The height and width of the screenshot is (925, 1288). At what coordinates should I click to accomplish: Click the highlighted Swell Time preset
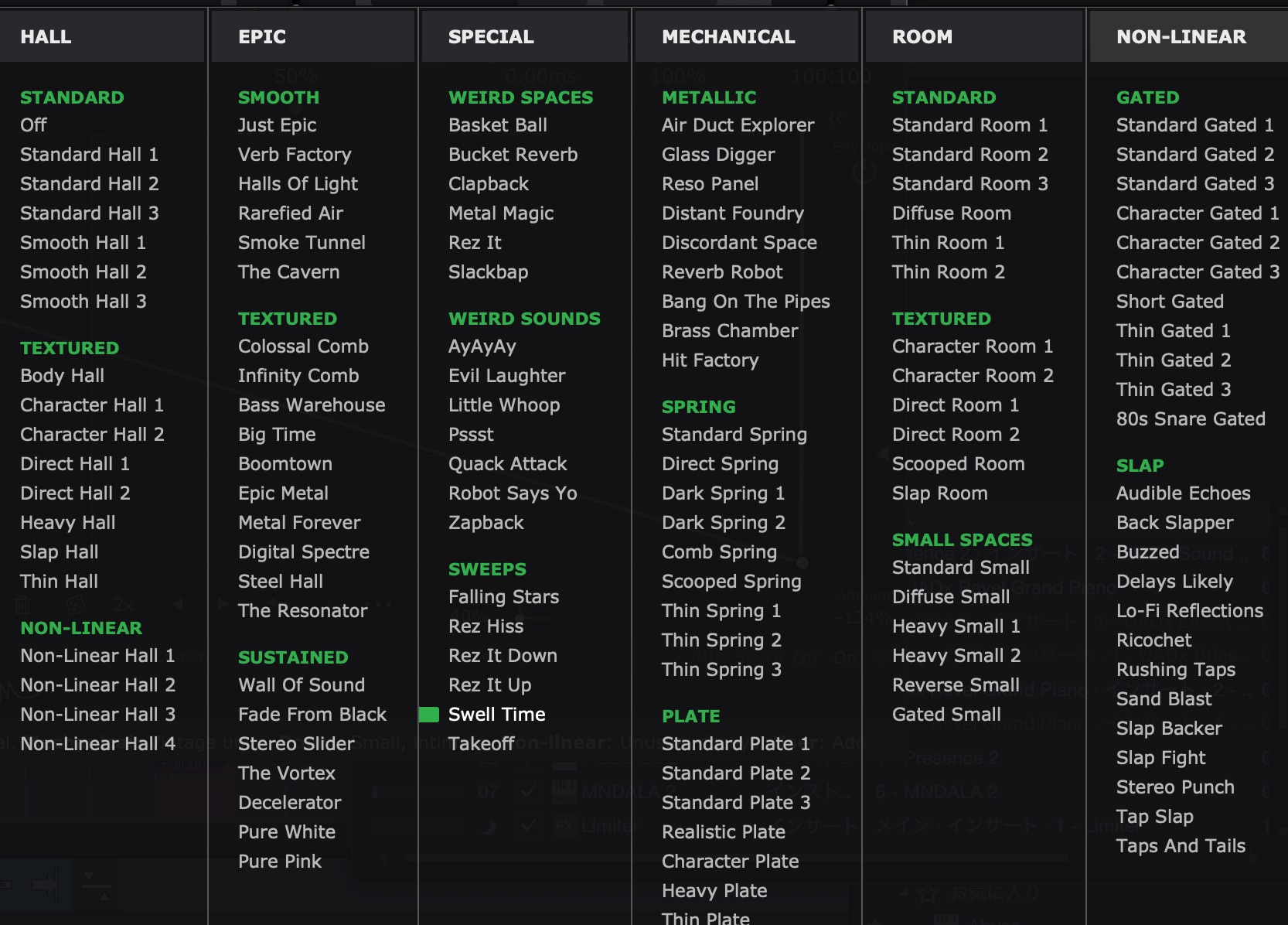(496, 715)
